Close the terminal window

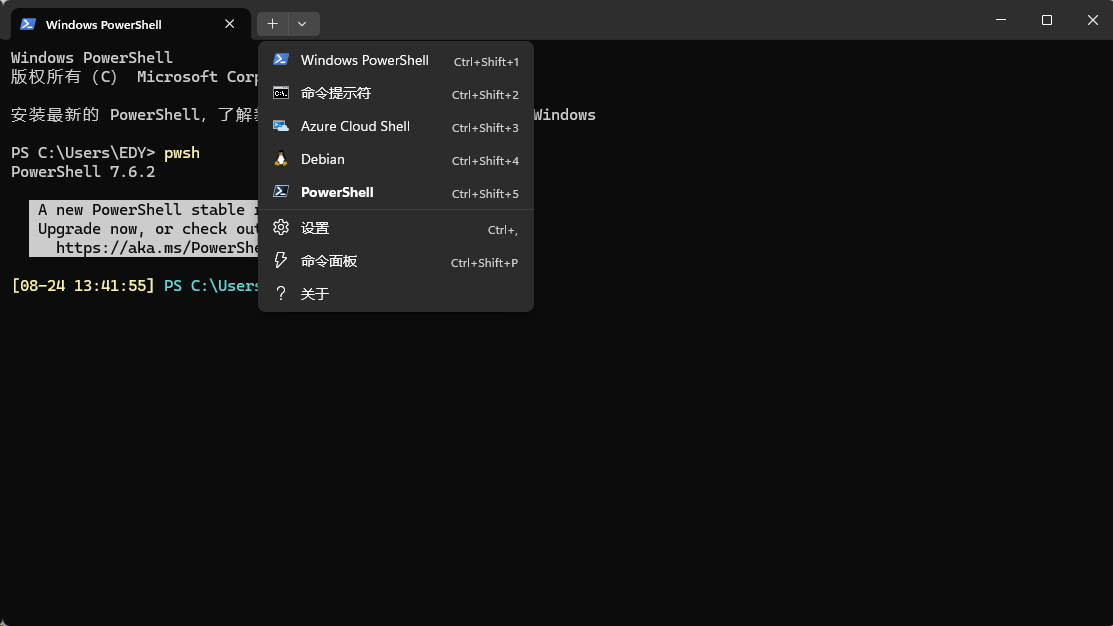click(1092, 20)
